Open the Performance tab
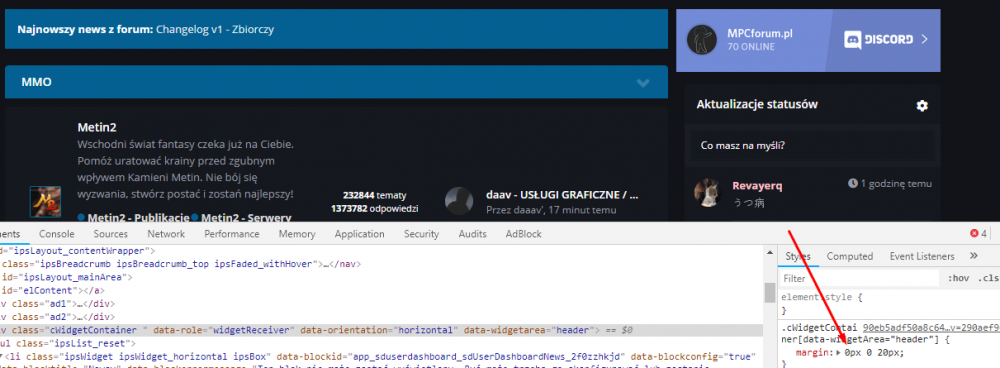1000x368 pixels. (232, 234)
